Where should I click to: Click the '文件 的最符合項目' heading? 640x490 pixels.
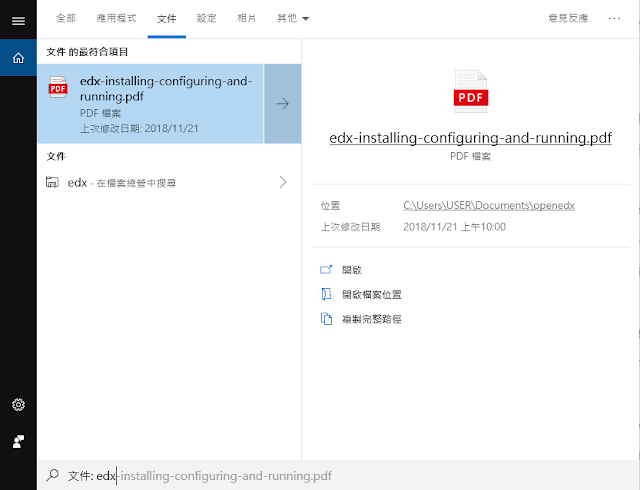[87, 52]
